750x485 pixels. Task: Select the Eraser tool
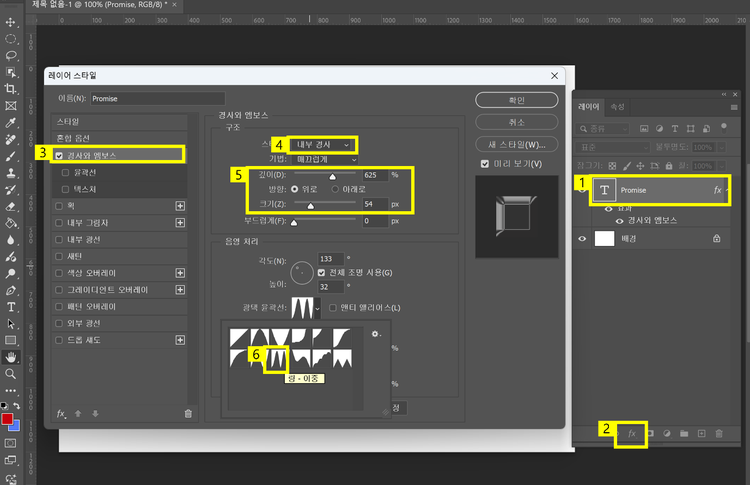11,207
